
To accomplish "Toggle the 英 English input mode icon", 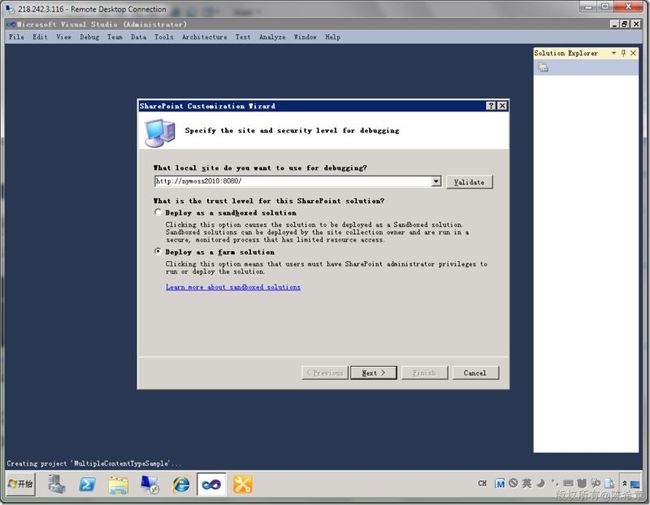I will 527,483.
